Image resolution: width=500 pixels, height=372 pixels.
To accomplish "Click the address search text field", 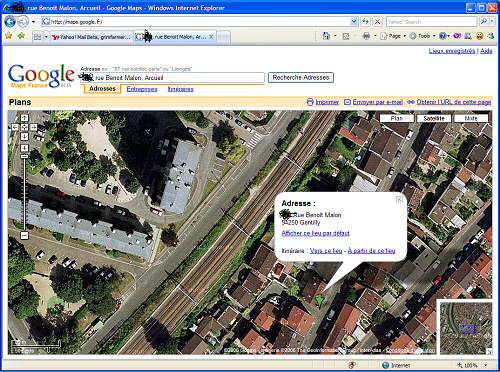I will point(173,78).
